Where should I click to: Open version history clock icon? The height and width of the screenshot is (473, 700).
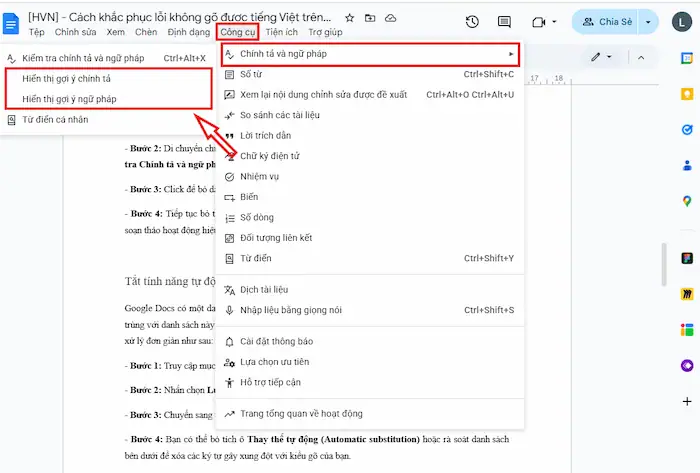tap(472, 22)
